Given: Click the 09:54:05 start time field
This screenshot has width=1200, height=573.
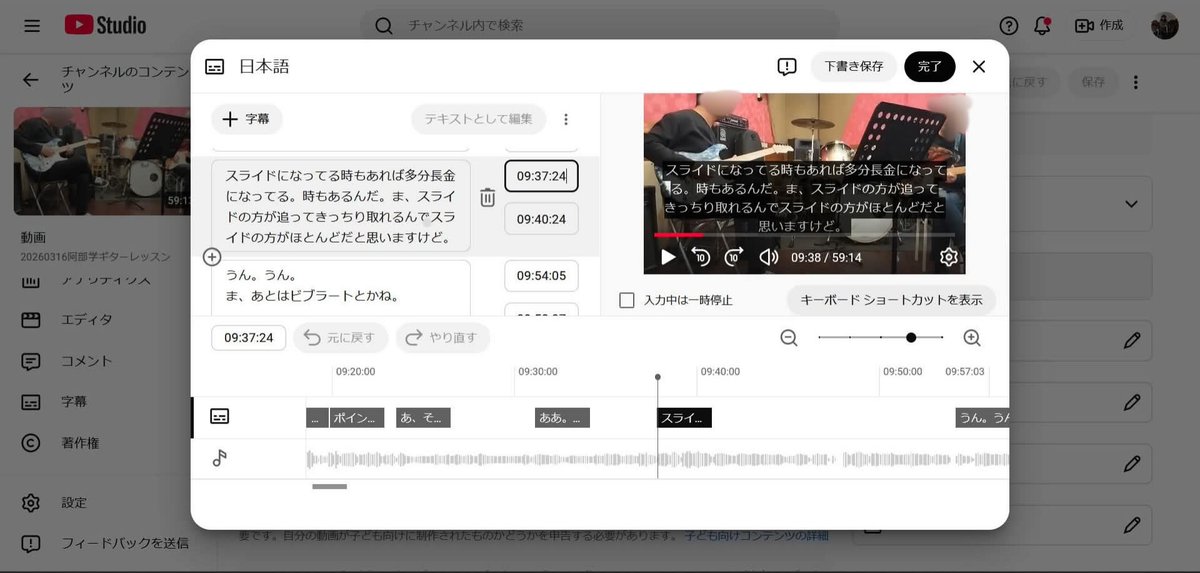Looking at the screenshot, I should point(541,276).
